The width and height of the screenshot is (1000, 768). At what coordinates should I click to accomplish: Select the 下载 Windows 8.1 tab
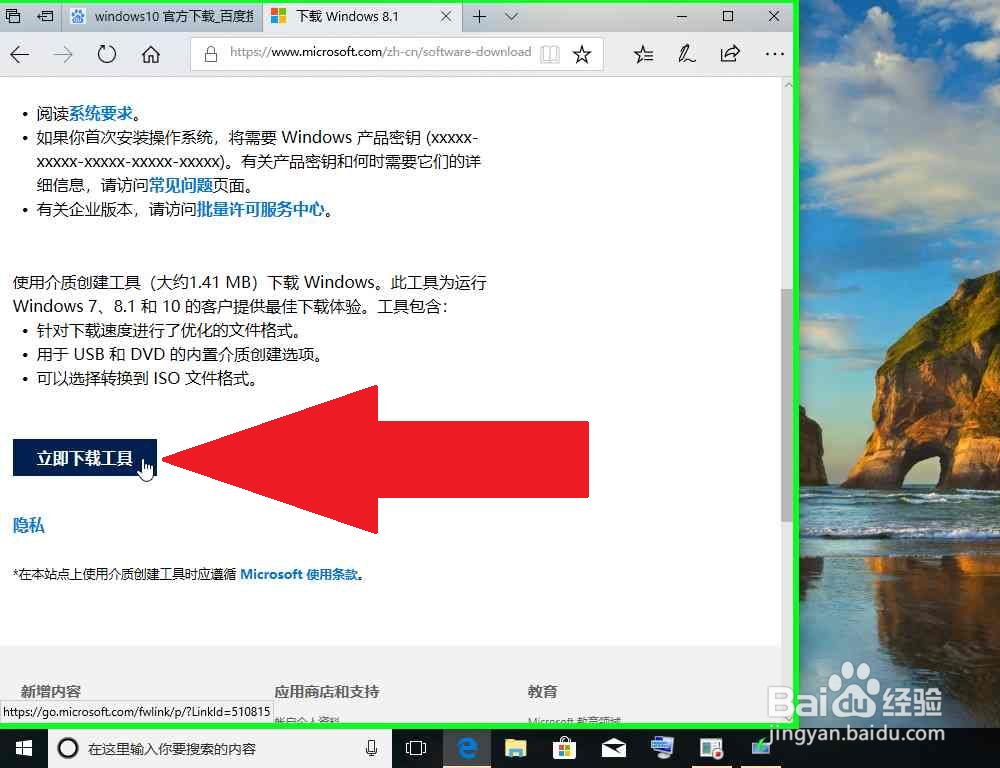[x=360, y=17]
